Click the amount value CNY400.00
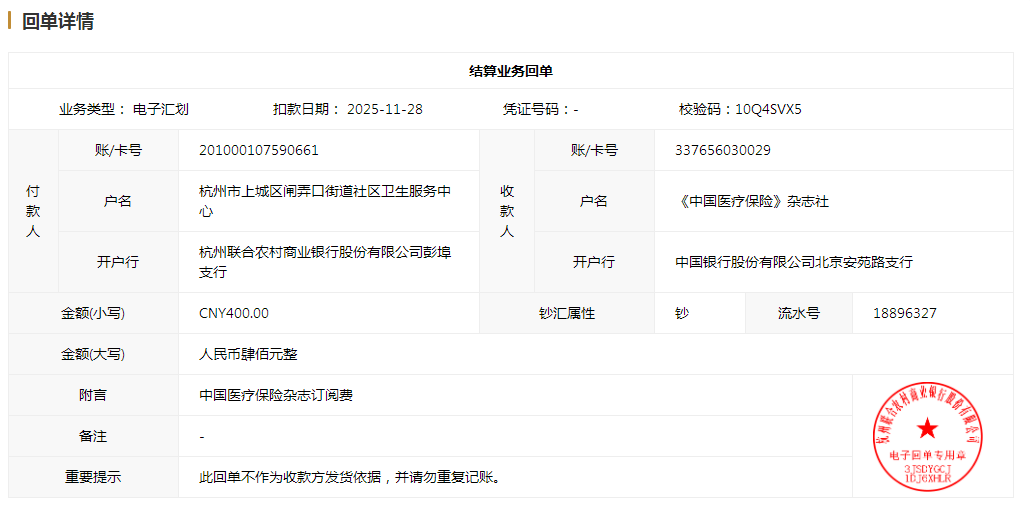The image size is (1030, 510). coord(234,313)
